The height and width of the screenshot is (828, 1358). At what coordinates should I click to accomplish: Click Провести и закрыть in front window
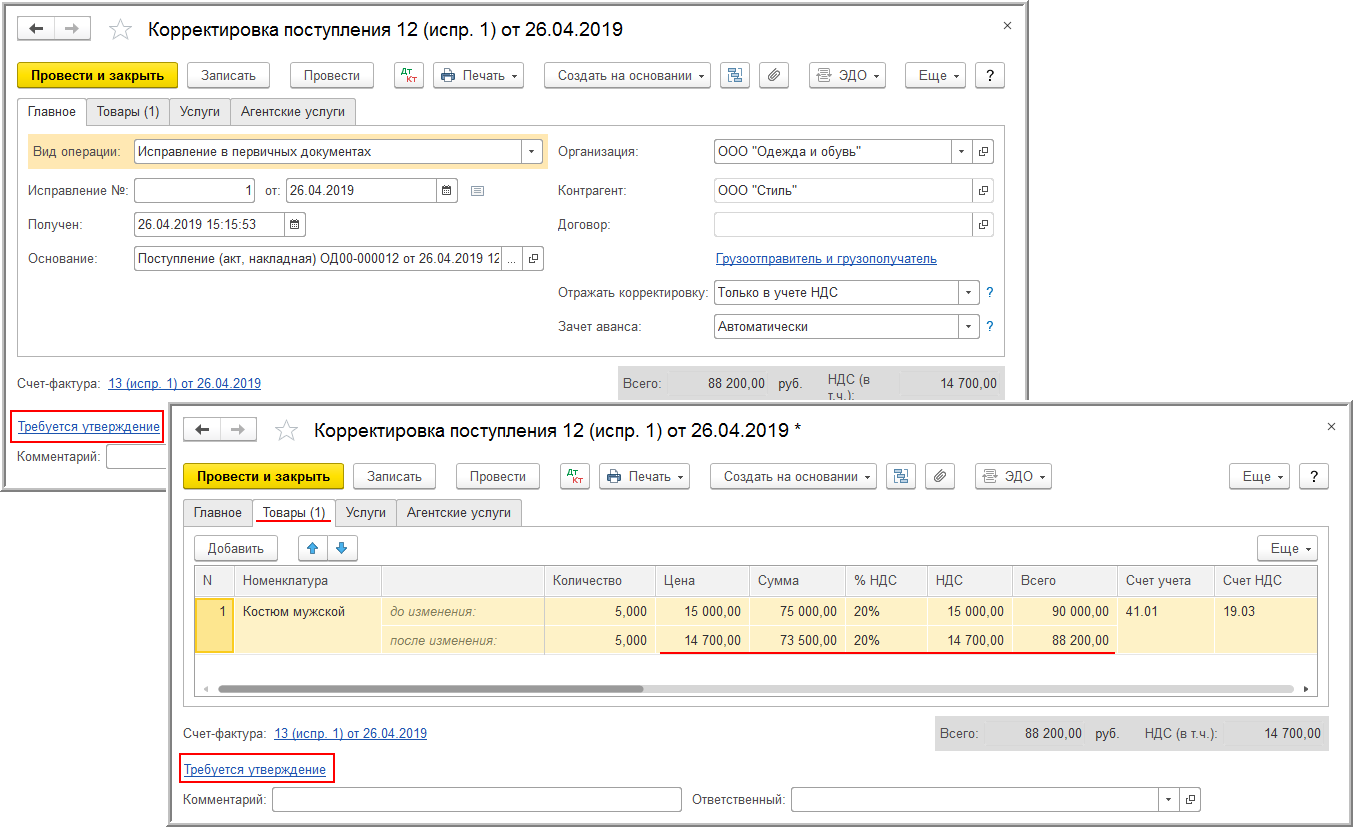pyautogui.click(x=263, y=476)
